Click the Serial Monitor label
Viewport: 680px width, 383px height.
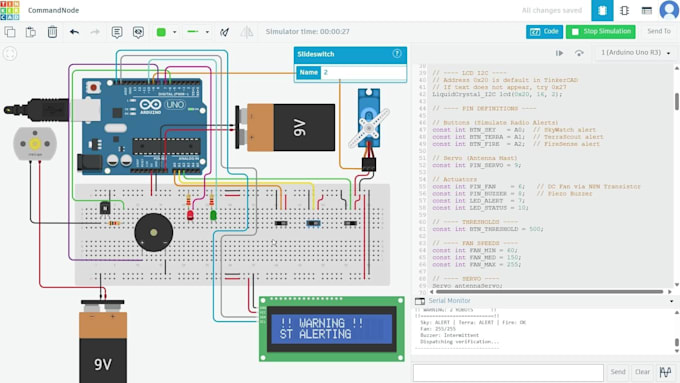(x=449, y=301)
